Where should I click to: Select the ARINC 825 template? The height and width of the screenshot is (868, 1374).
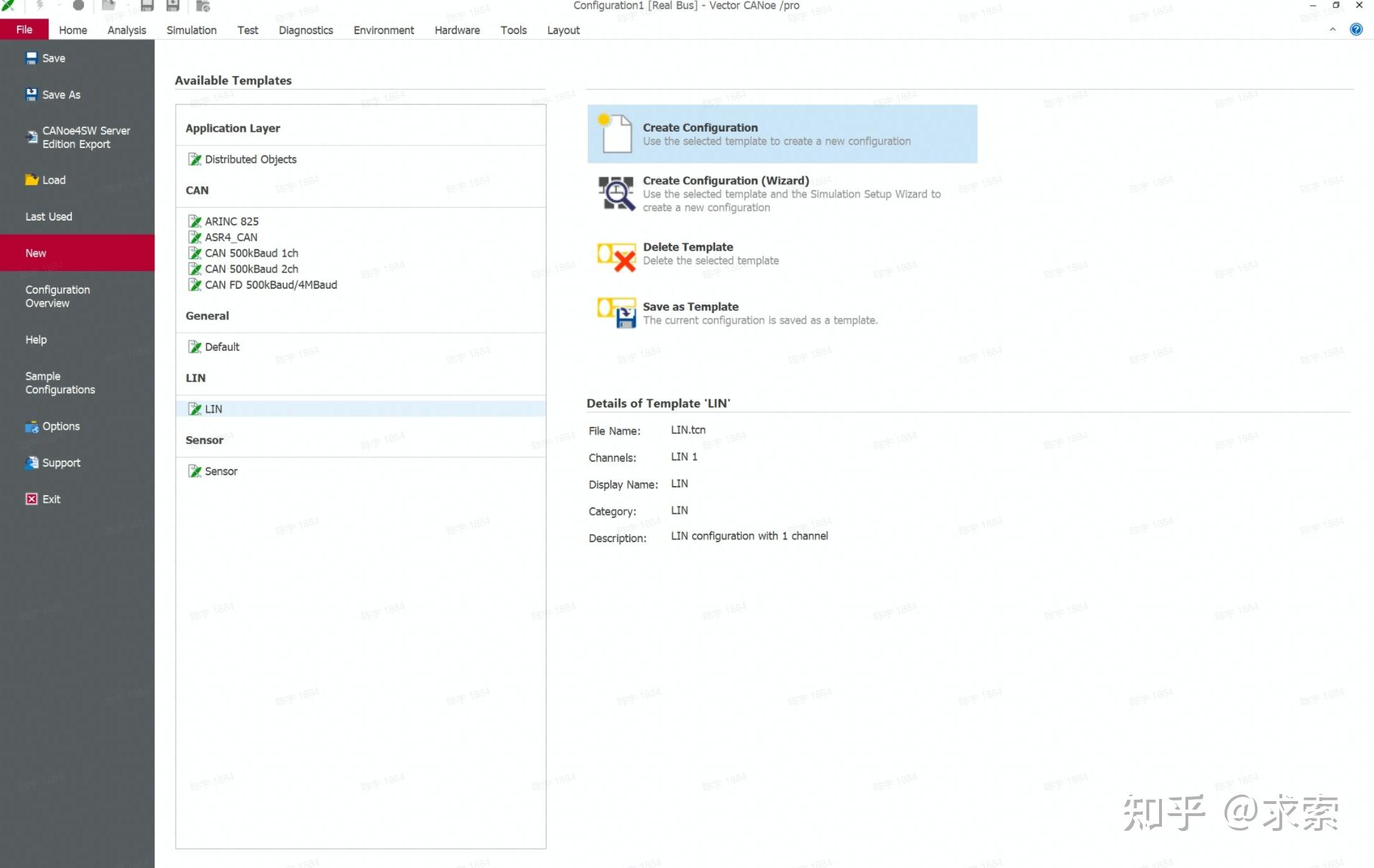tap(231, 221)
